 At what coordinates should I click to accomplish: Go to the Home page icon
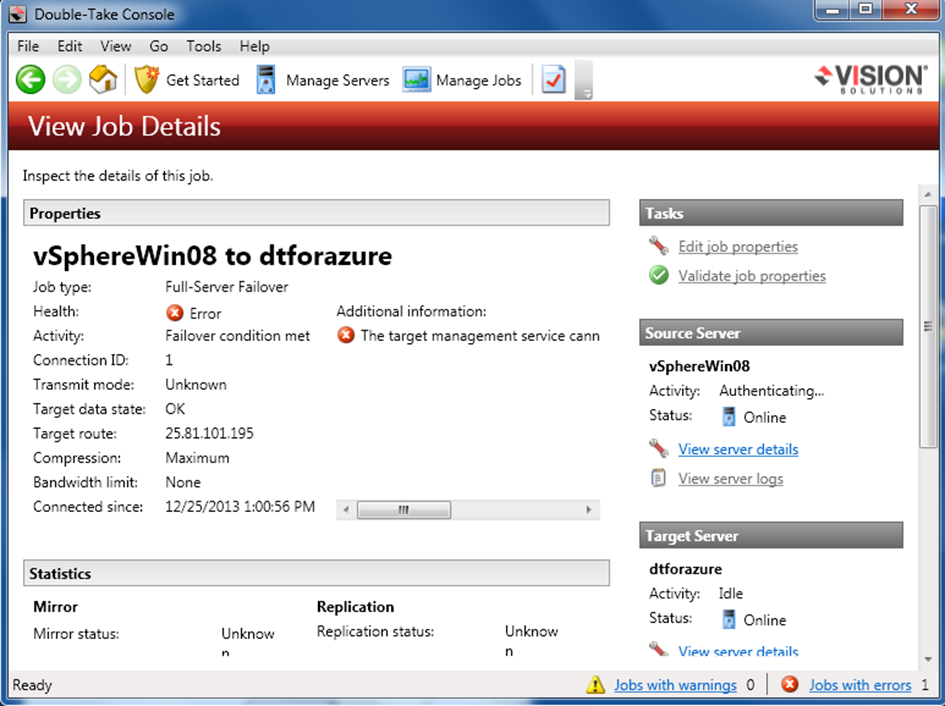click(103, 80)
